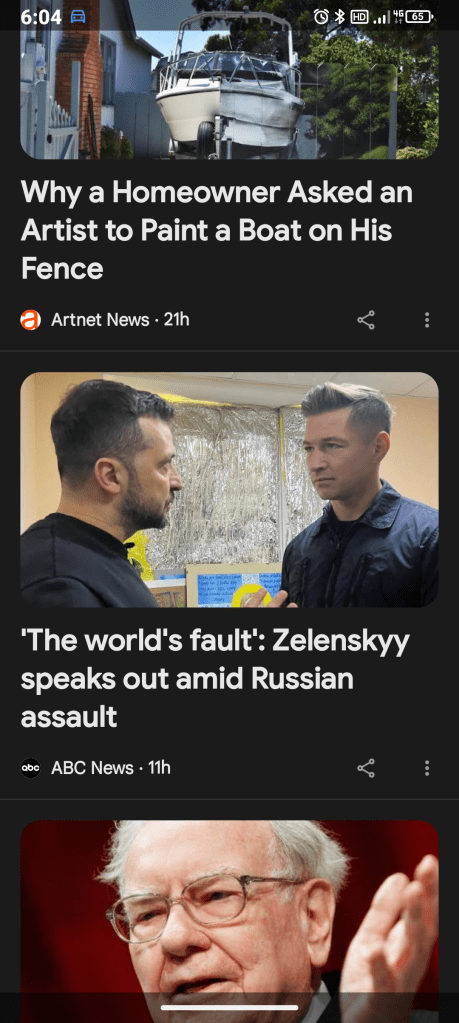The width and height of the screenshot is (459, 1023).
Task: Tap share icon on Artnet News article
Action: [x=366, y=320]
